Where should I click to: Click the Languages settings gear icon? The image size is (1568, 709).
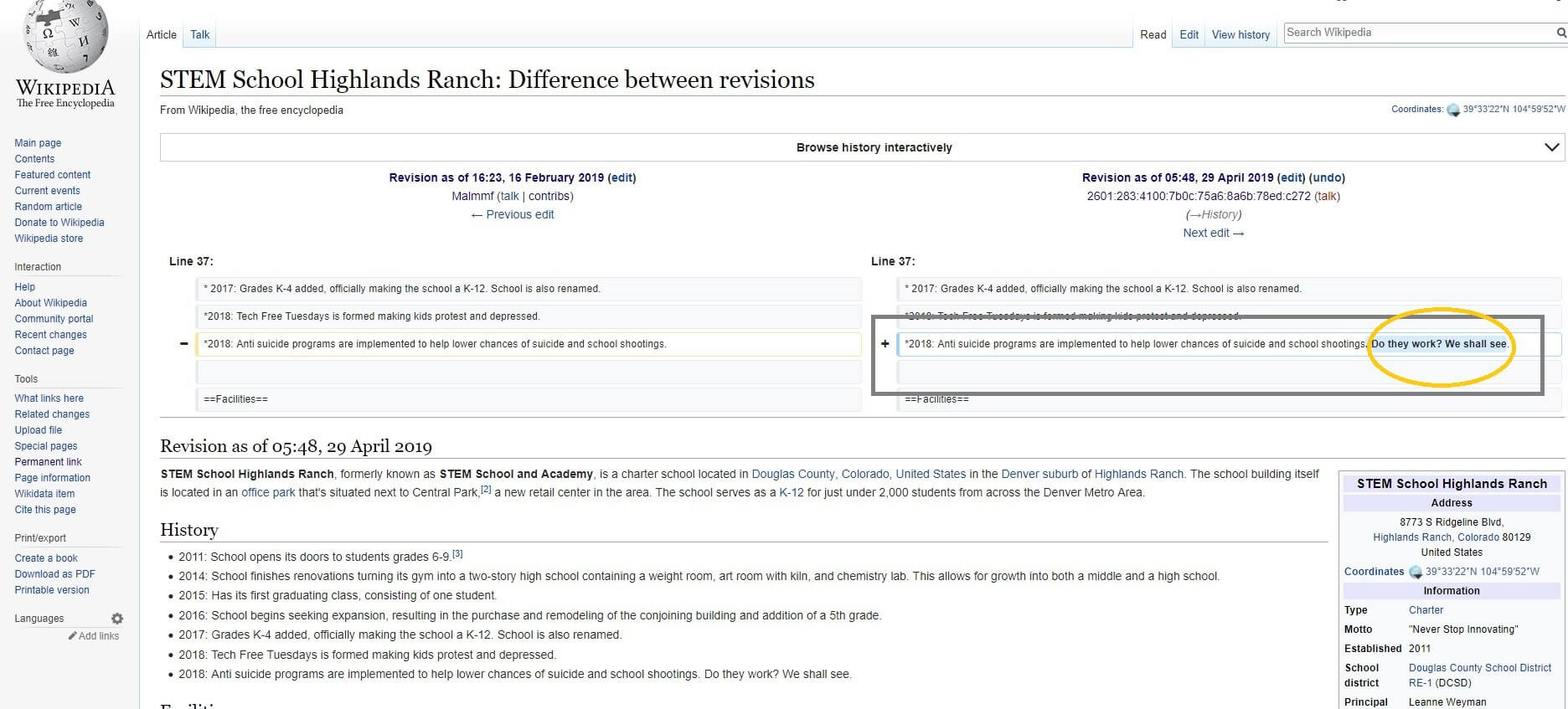point(117,619)
